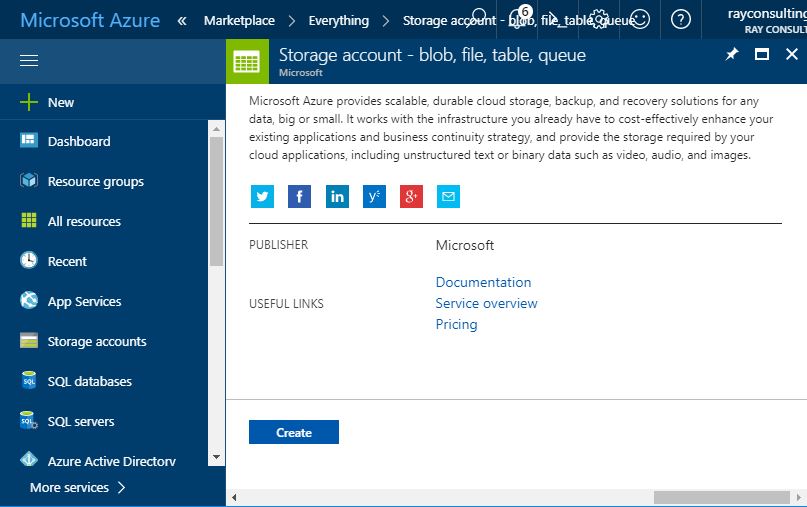The width and height of the screenshot is (807, 507).
Task: Share on Facebook
Action: point(299,197)
